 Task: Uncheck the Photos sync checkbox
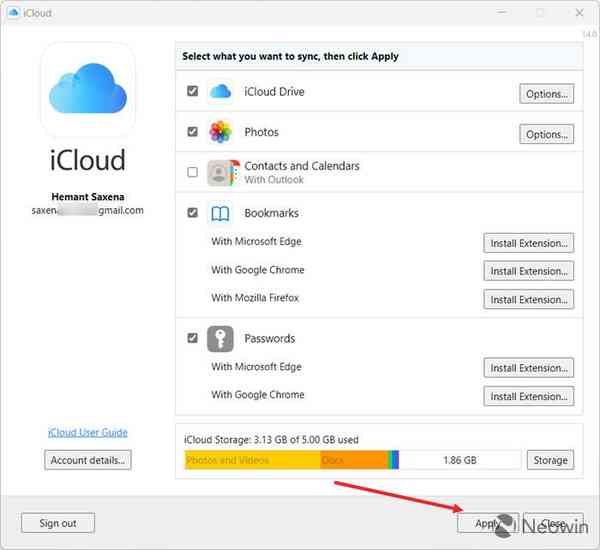point(192,132)
